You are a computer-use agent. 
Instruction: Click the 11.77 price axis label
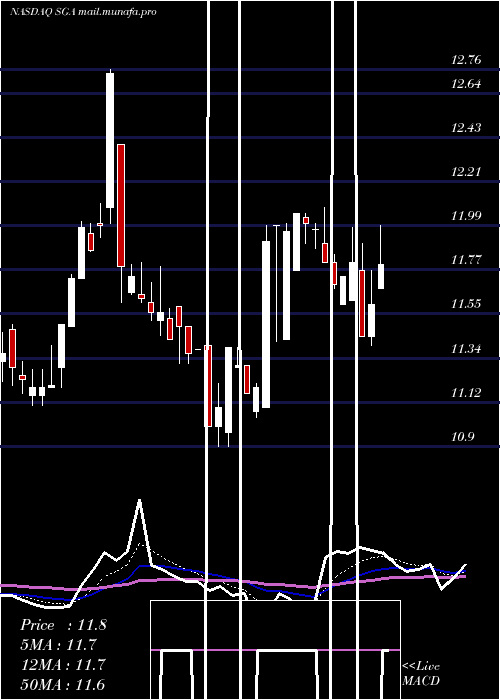(x=466, y=260)
